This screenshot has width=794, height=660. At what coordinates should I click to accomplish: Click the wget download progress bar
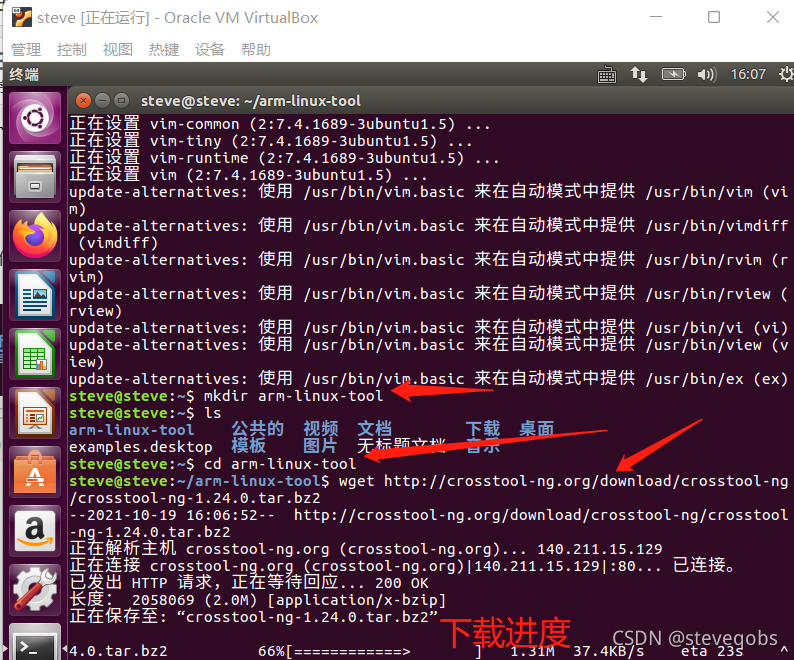tap(384, 651)
